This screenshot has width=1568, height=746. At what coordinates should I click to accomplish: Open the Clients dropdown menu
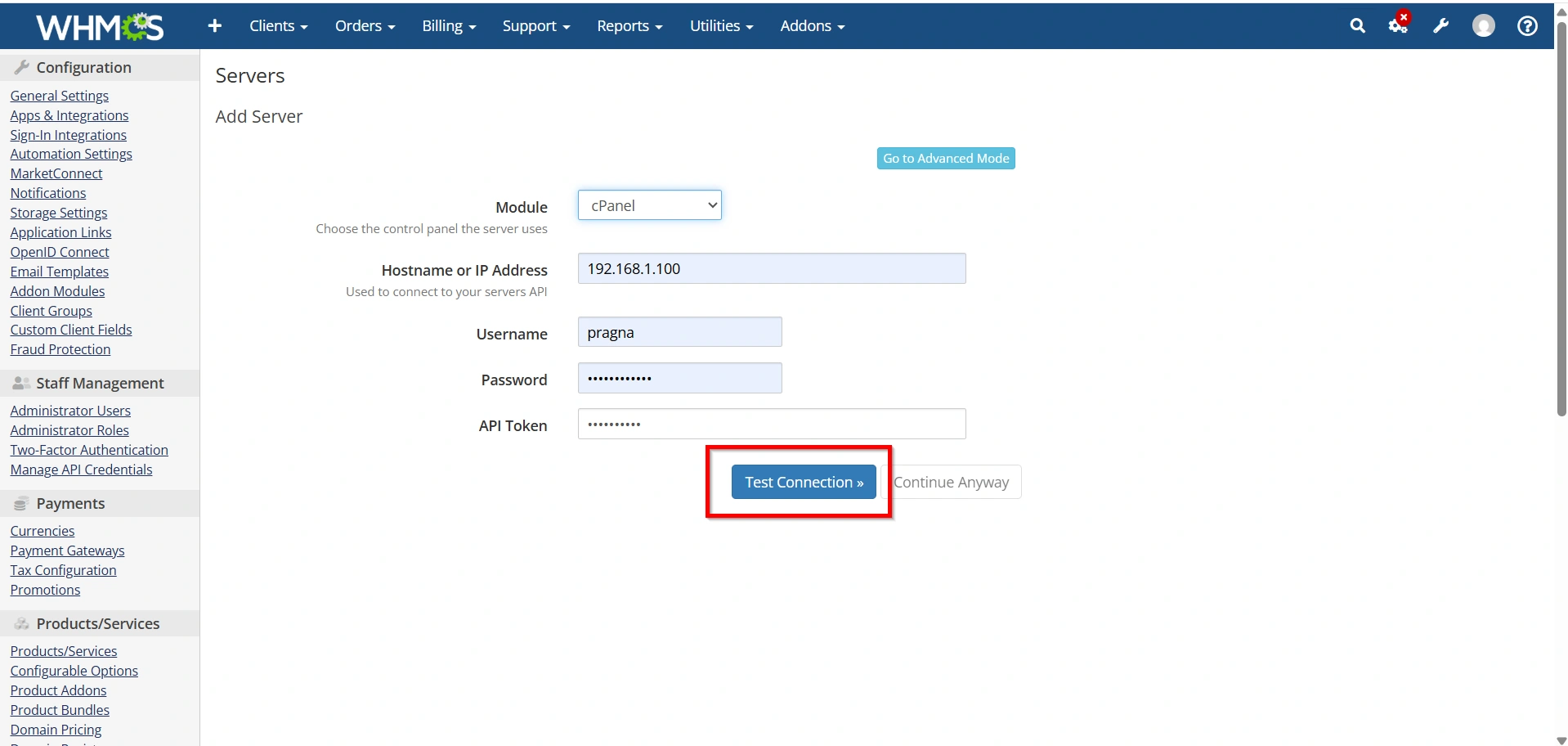279,26
